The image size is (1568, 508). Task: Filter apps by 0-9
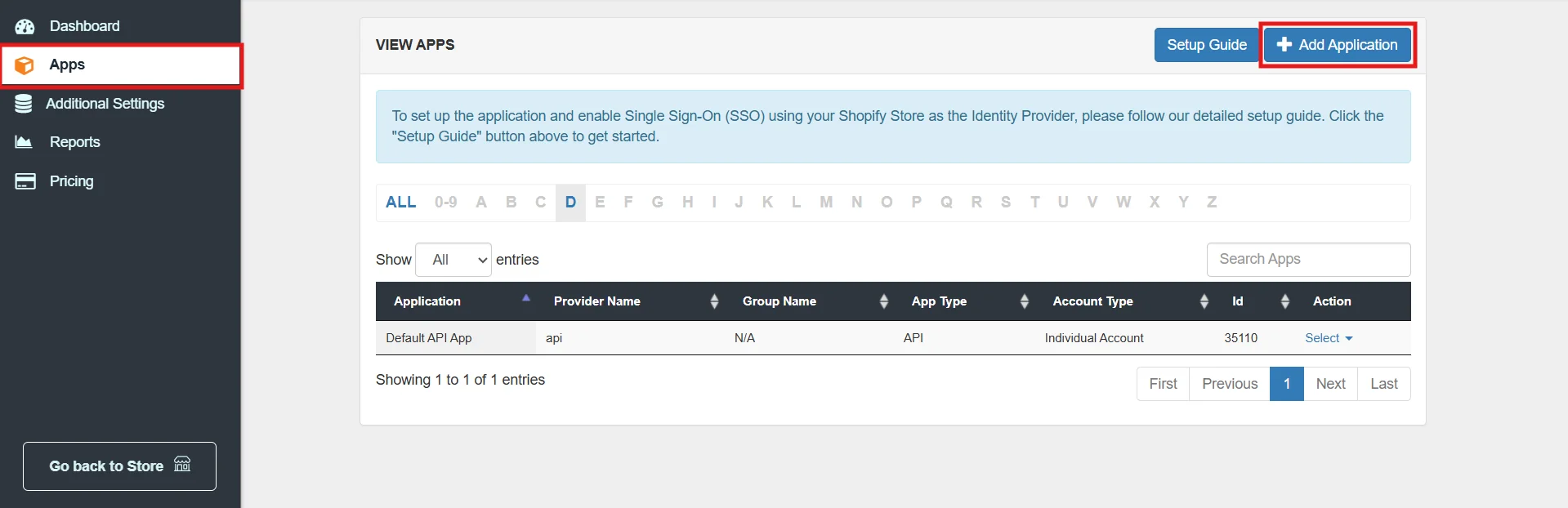[445, 203]
